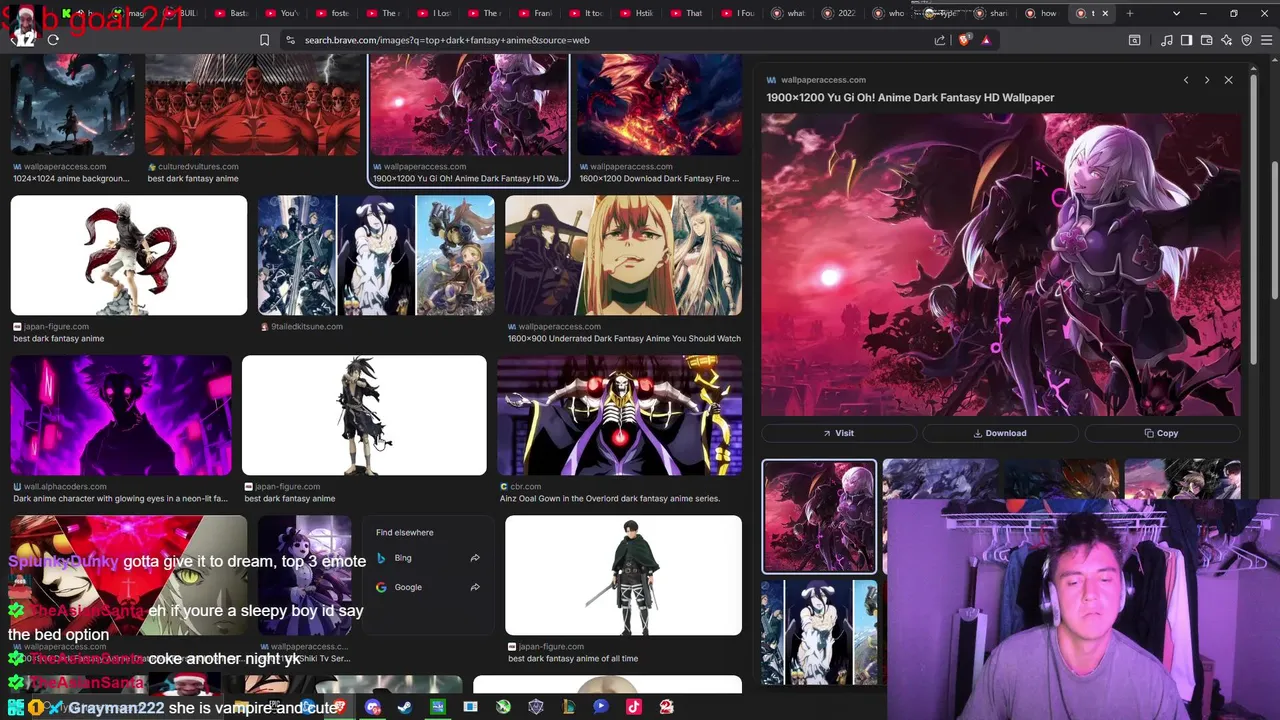Open 9tailedkitsune.com source link
Screen dimensions: 1280x720
point(306,327)
